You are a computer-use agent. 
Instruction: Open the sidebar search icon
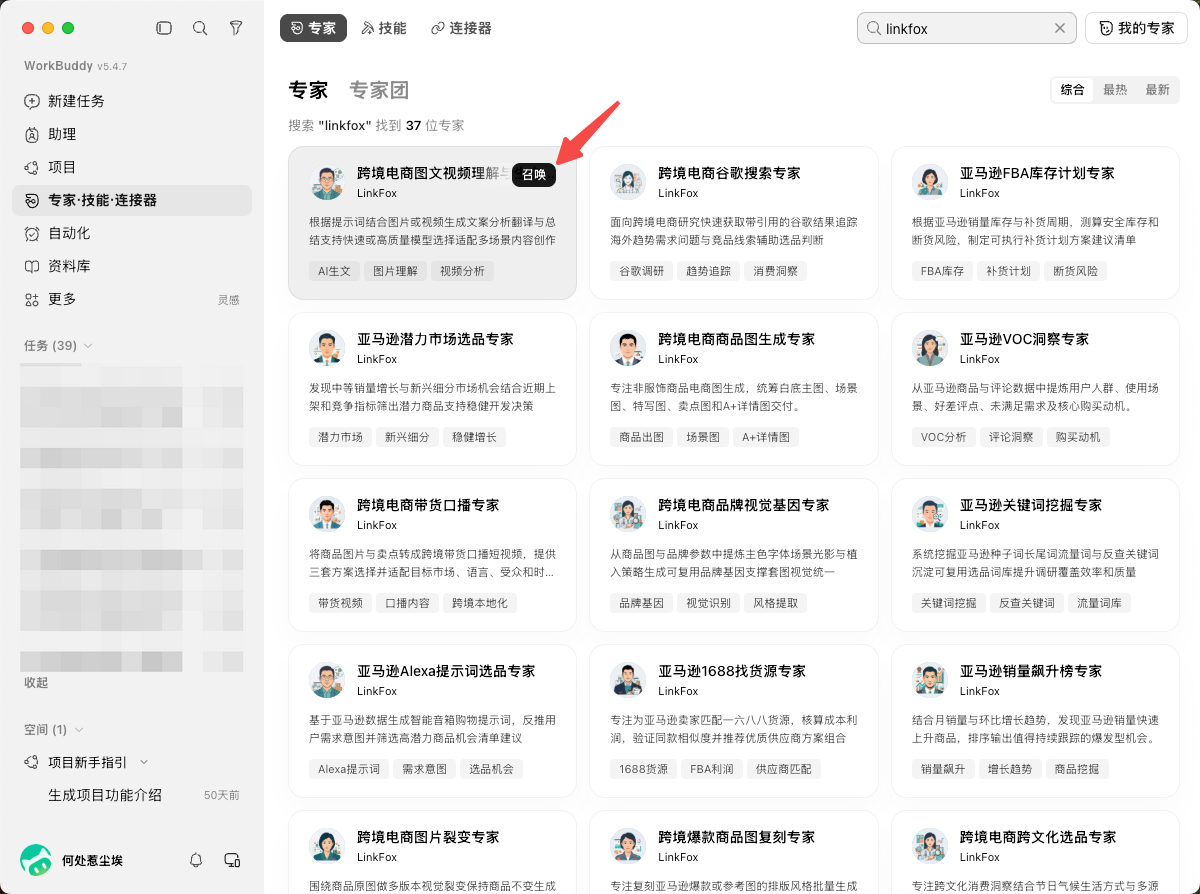coord(200,28)
